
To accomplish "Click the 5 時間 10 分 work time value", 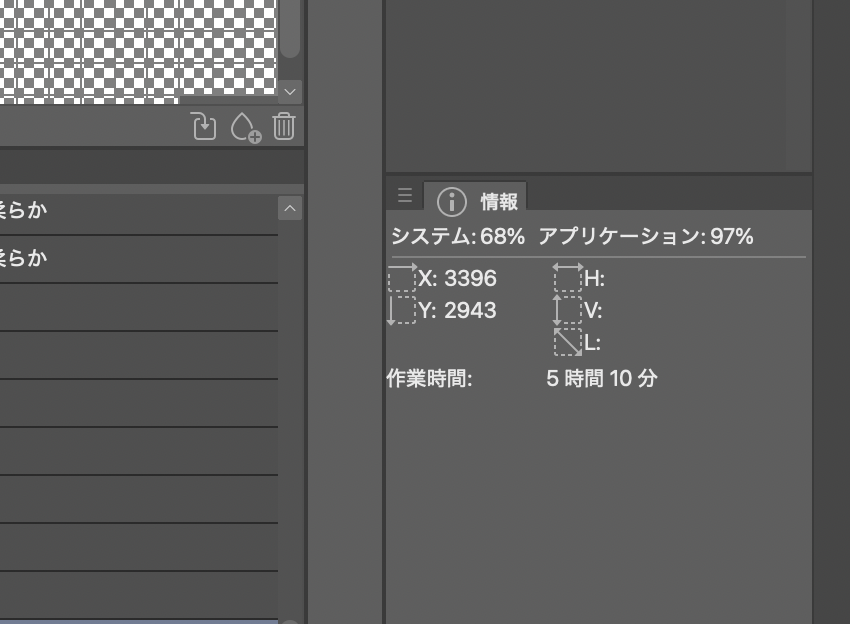I will pyautogui.click(x=601, y=379).
